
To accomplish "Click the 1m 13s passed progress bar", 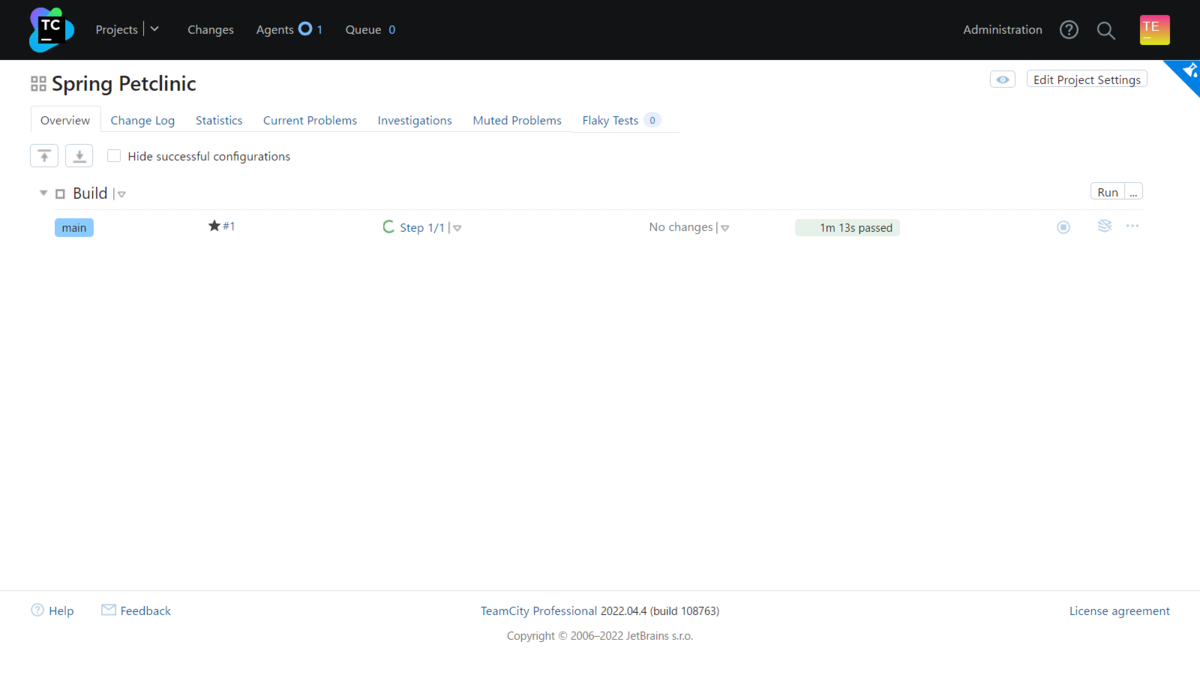I will tap(847, 227).
